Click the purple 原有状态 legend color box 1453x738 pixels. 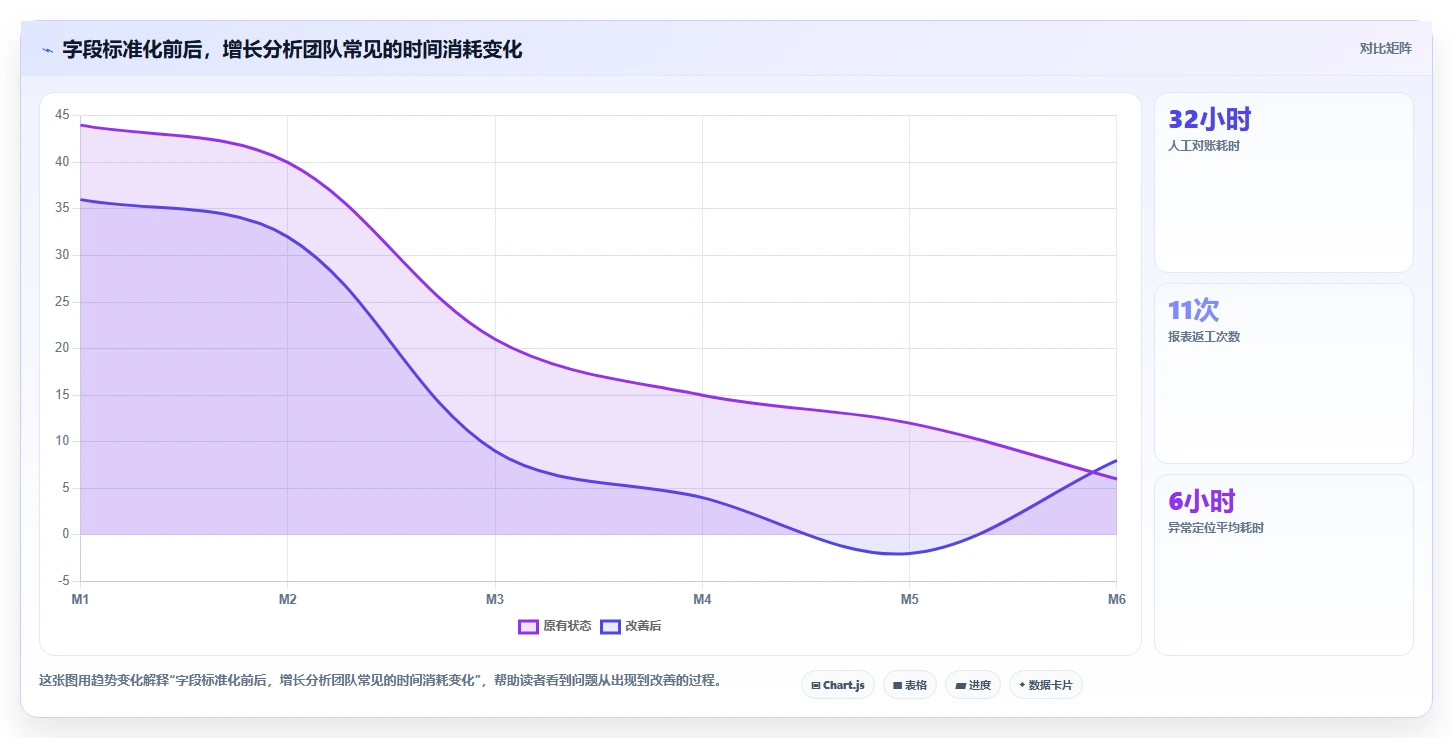pyautogui.click(x=528, y=626)
